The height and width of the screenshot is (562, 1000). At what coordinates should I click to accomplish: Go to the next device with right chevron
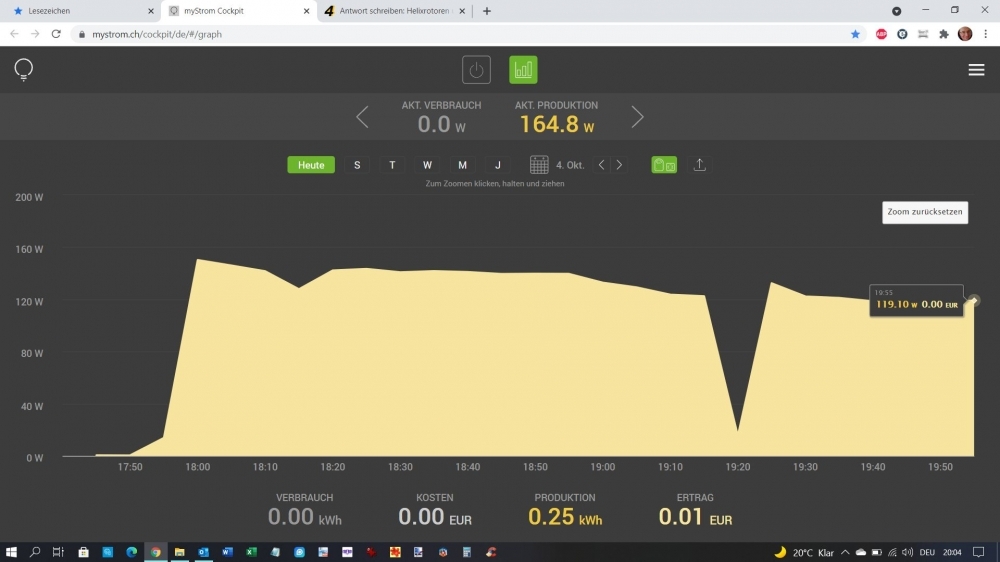637,117
